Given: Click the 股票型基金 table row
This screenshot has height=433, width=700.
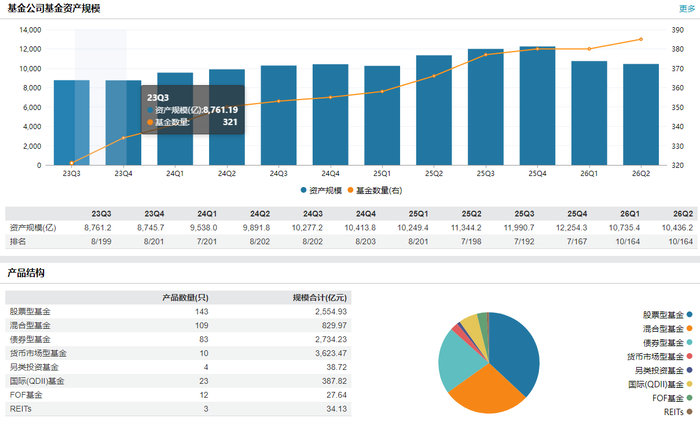Looking at the screenshot, I should tap(178, 311).
